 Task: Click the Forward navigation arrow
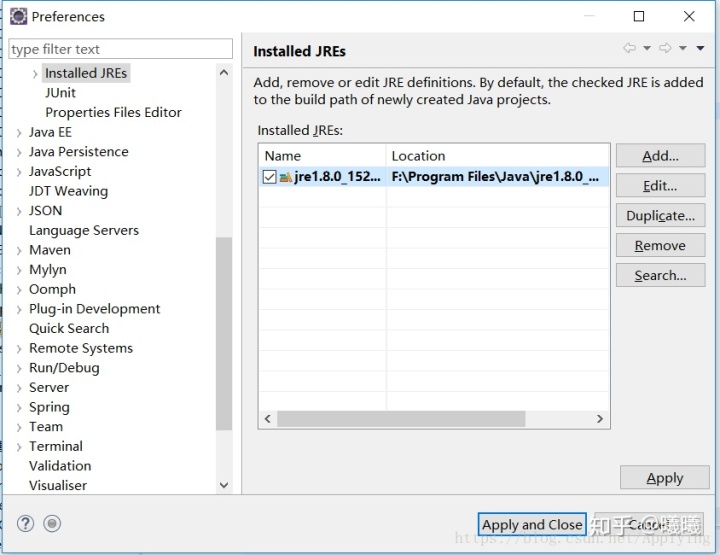[665, 48]
